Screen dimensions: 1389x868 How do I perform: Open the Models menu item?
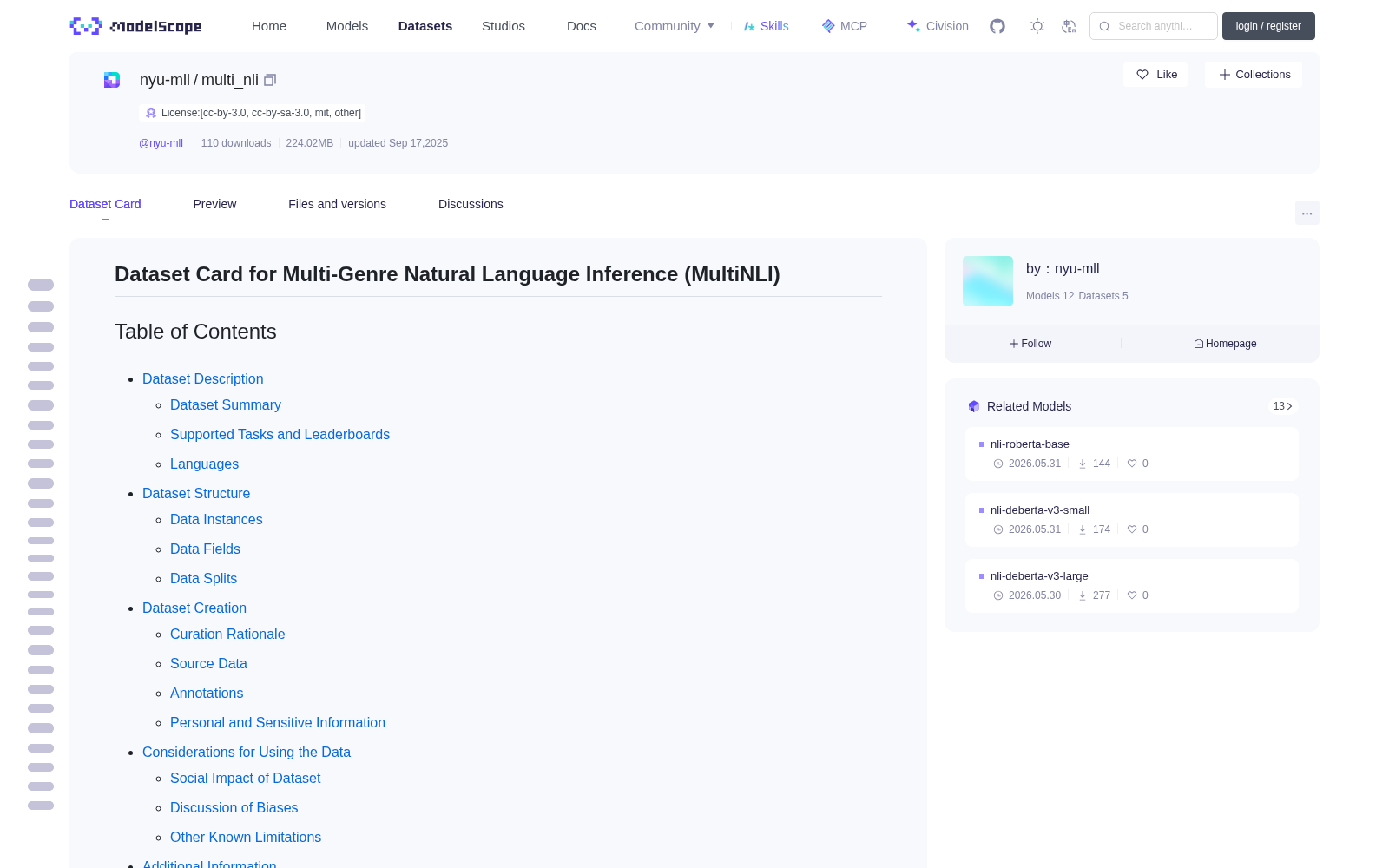point(347,26)
